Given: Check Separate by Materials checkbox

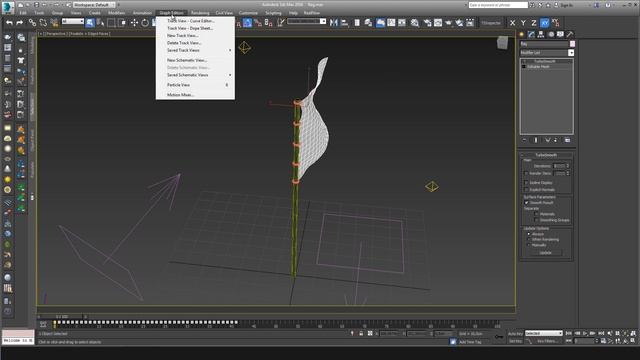Looking at the screenshot, I should point(536,214).
